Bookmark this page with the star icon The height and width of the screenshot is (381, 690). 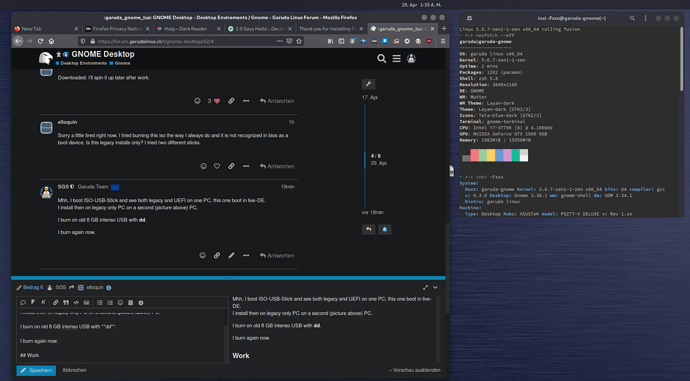[299, 41]
